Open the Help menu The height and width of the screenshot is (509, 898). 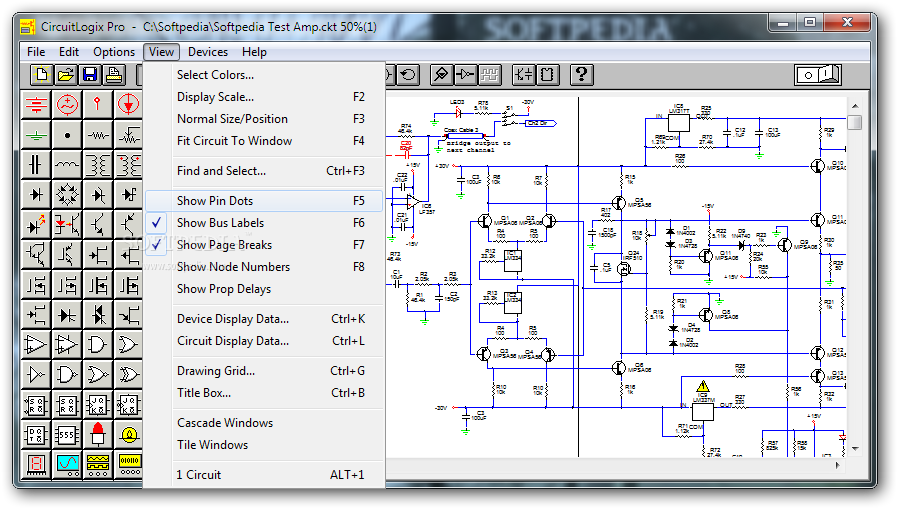click(x=254, y=52)
